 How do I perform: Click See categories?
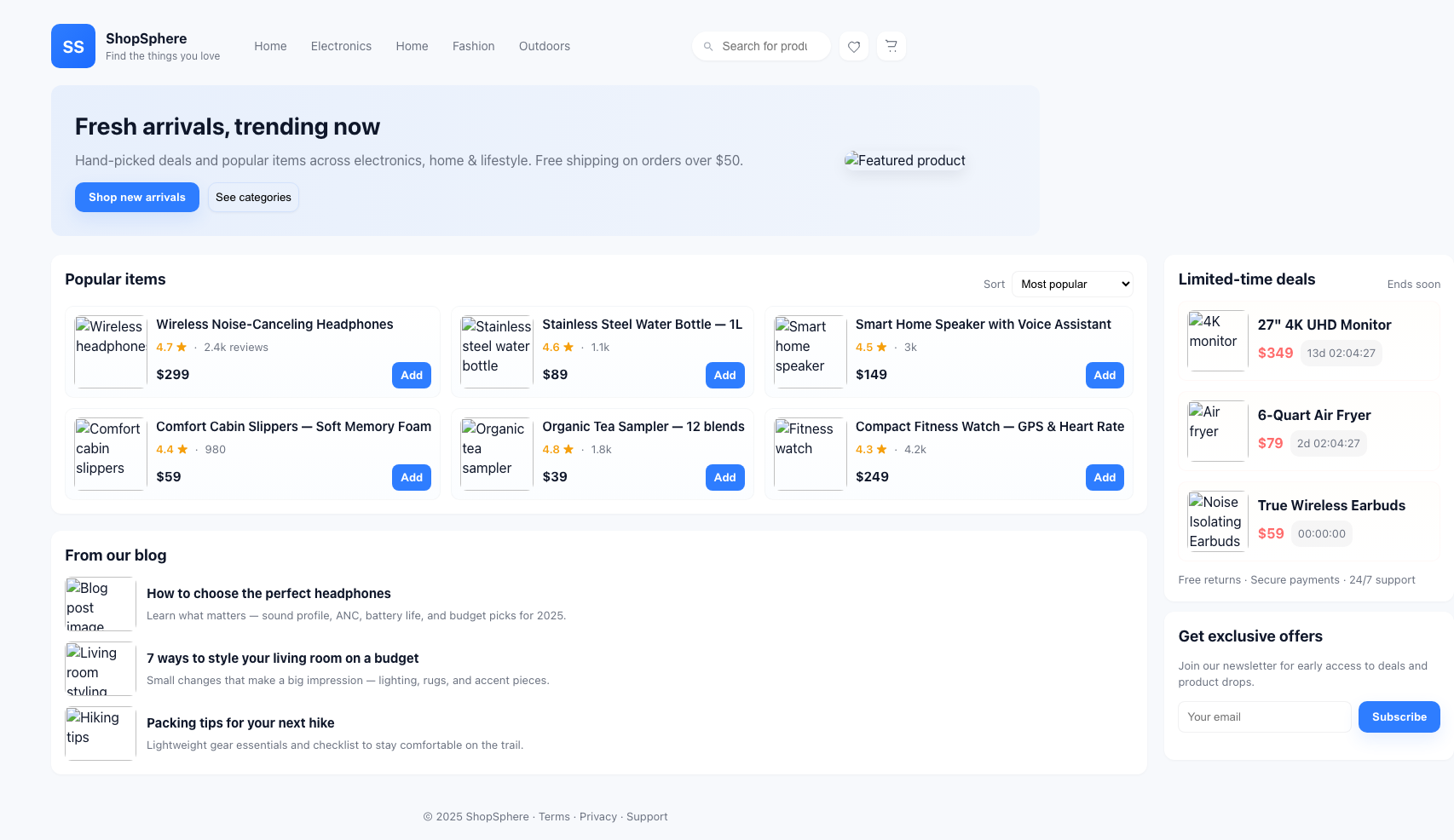click(253, 197)
